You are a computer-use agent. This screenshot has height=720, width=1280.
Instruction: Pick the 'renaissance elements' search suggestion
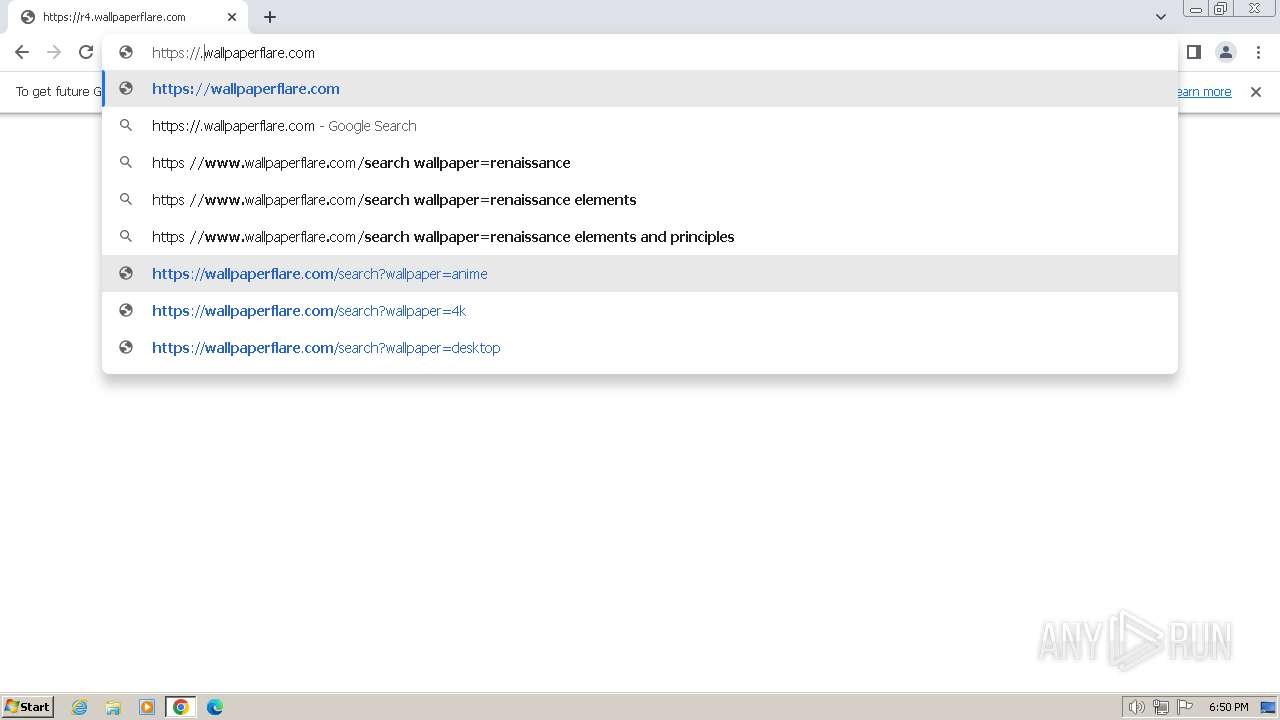640,200
